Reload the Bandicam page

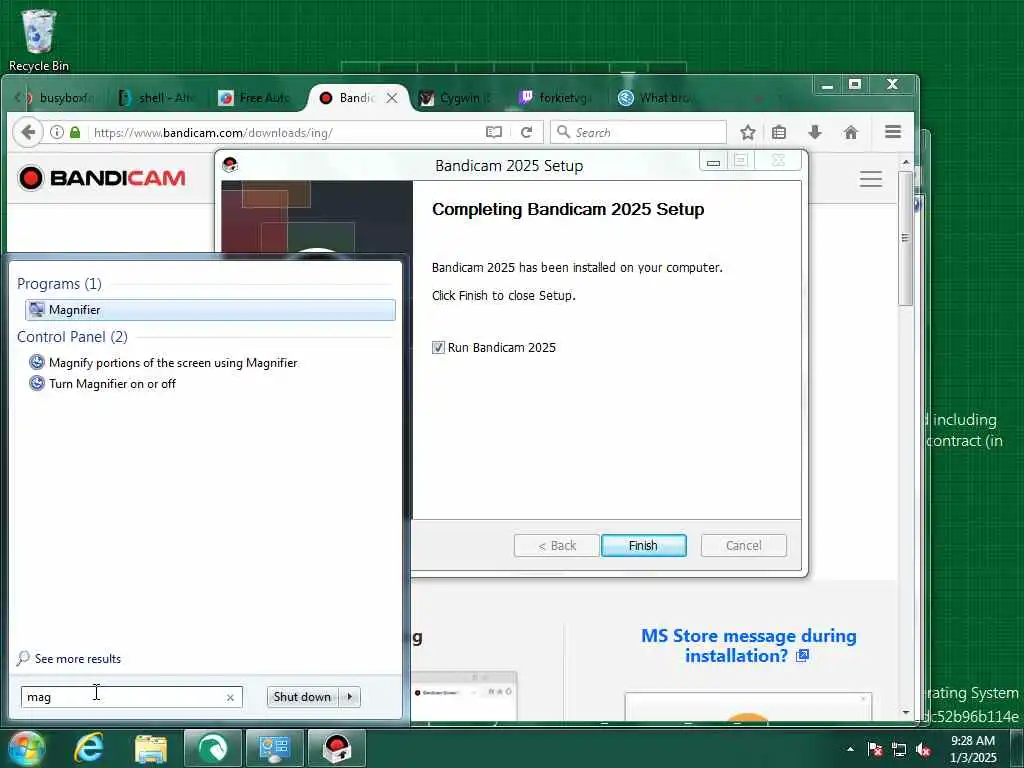tap(526, 133)
